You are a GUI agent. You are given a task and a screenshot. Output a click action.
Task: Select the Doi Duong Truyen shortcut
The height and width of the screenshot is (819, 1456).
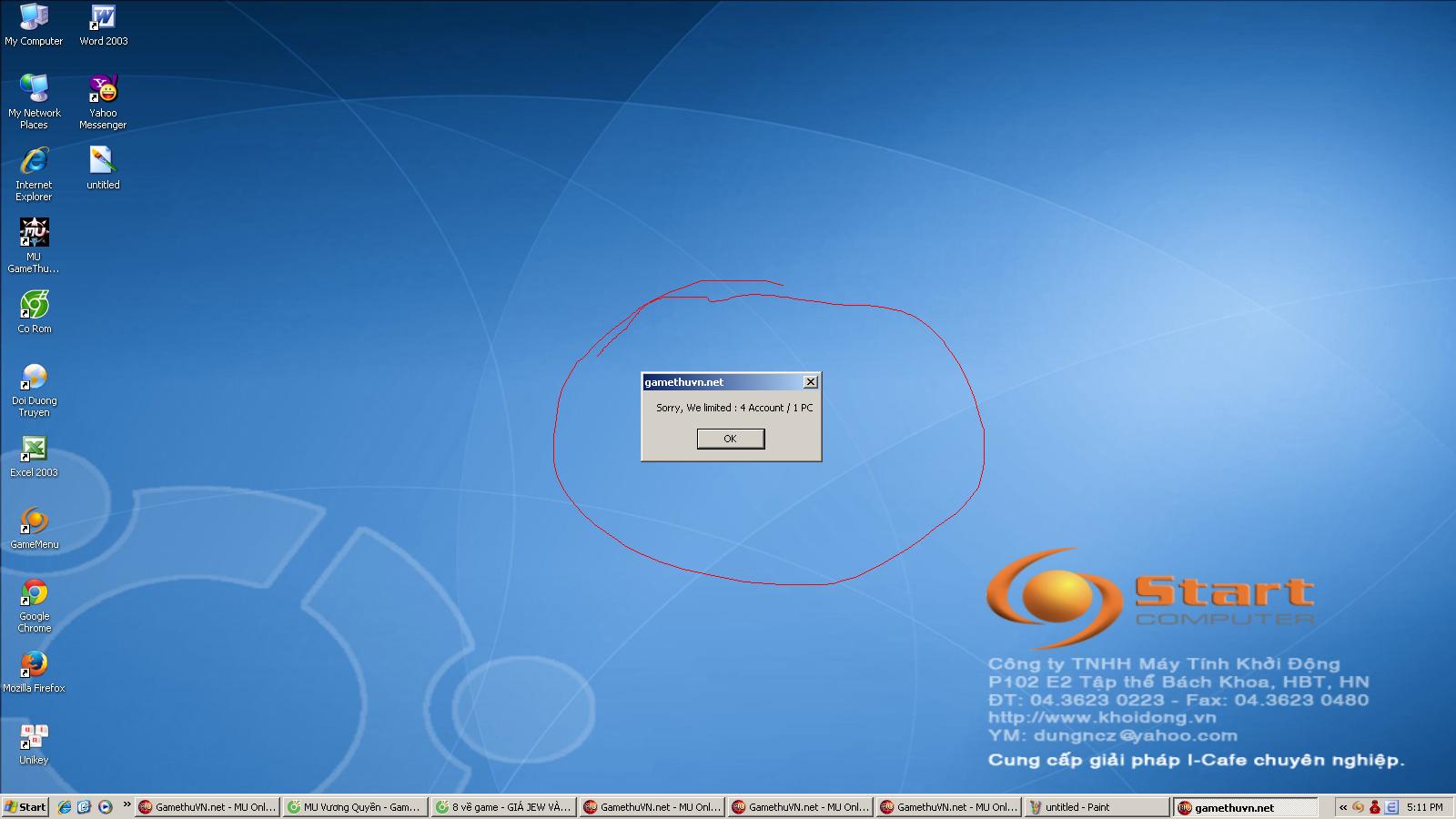tap(35, 378)
